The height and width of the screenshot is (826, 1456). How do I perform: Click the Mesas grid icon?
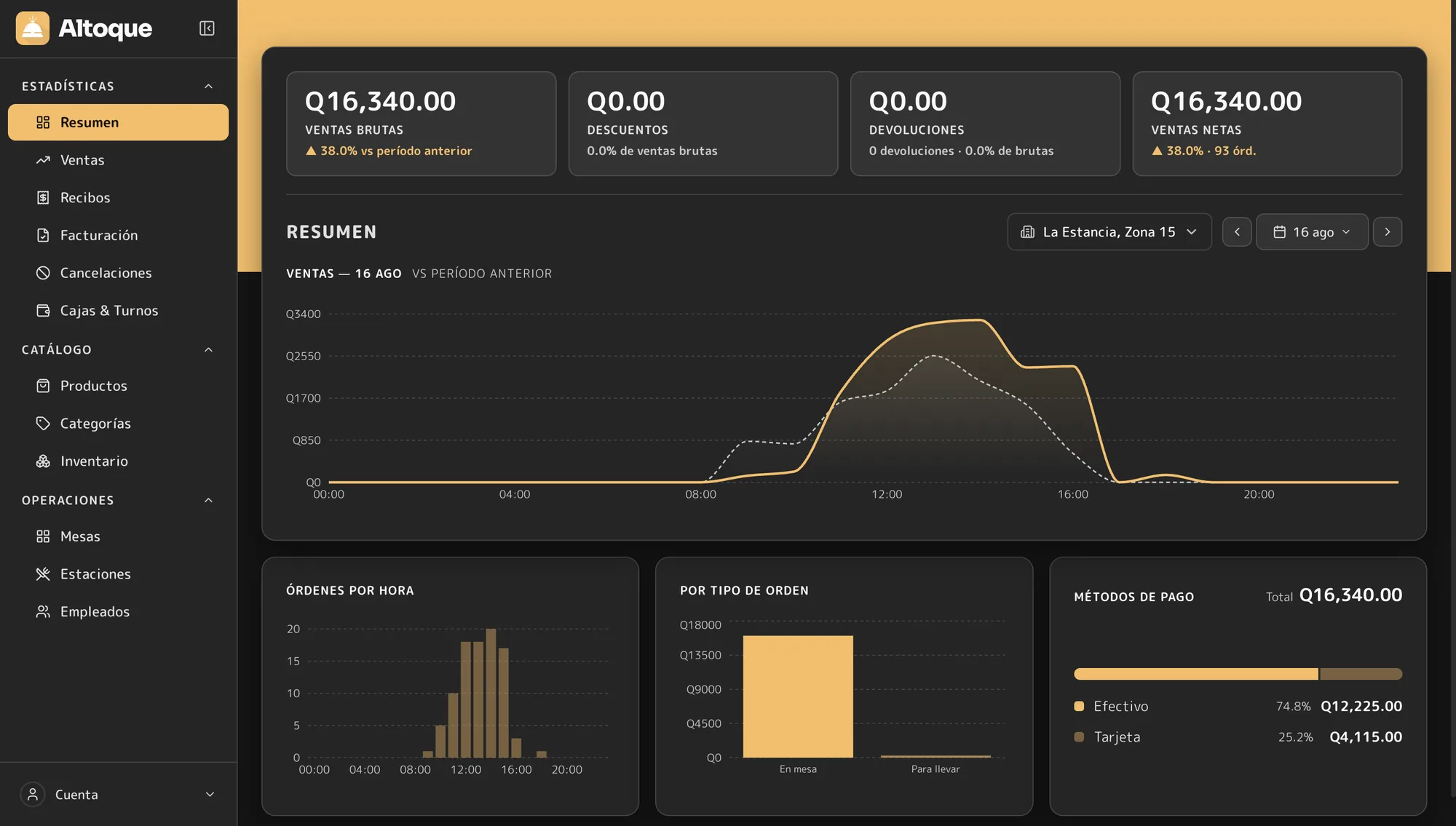(43, 536)
